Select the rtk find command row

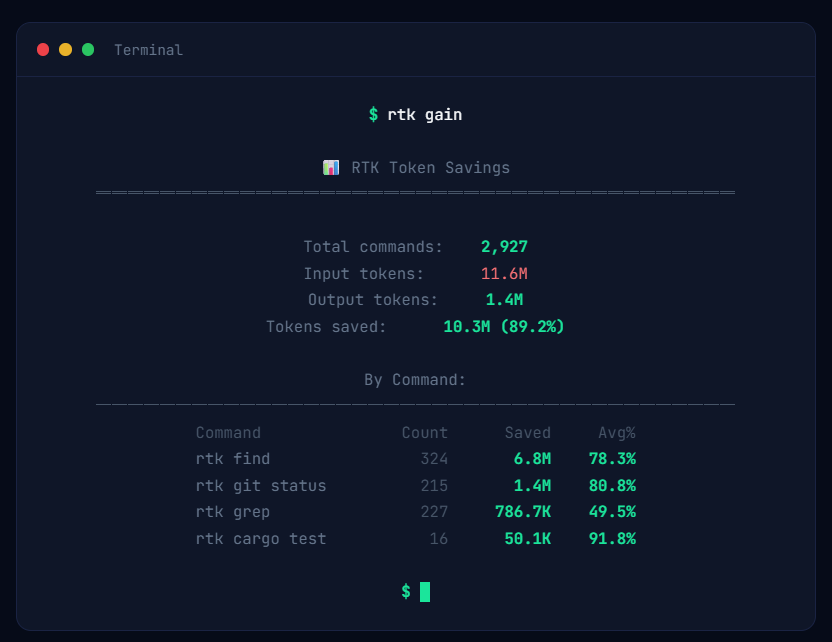click(232, 458)
